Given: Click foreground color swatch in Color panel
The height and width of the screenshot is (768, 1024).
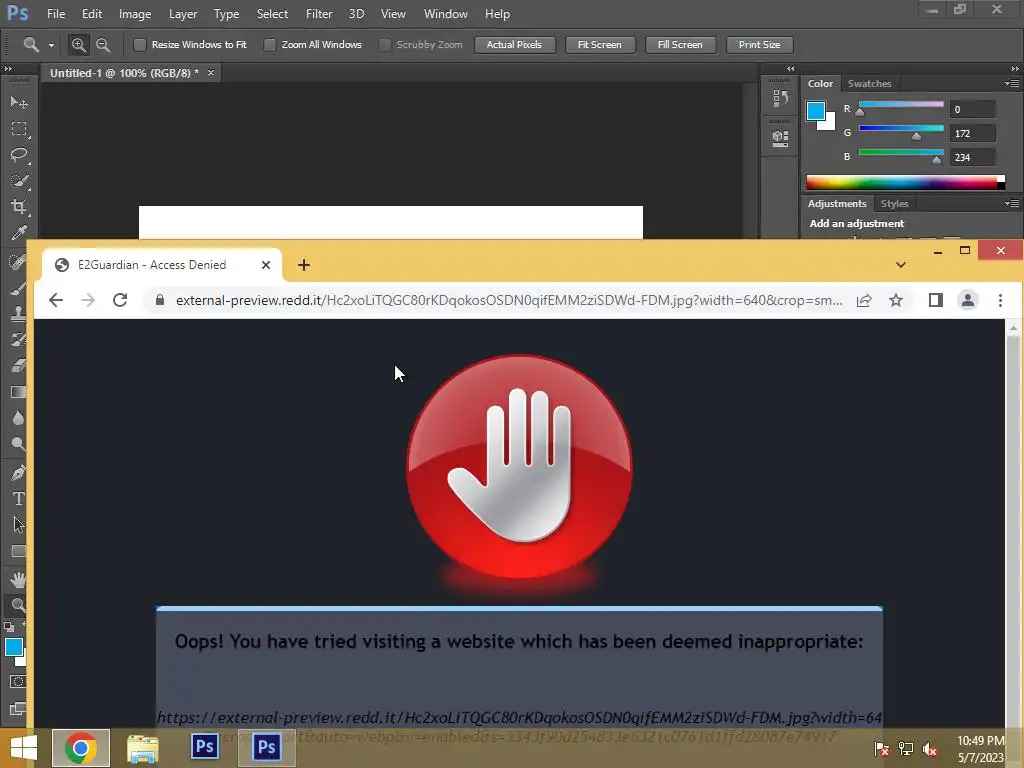Looking at the screenshot, I should pos(816,111).
